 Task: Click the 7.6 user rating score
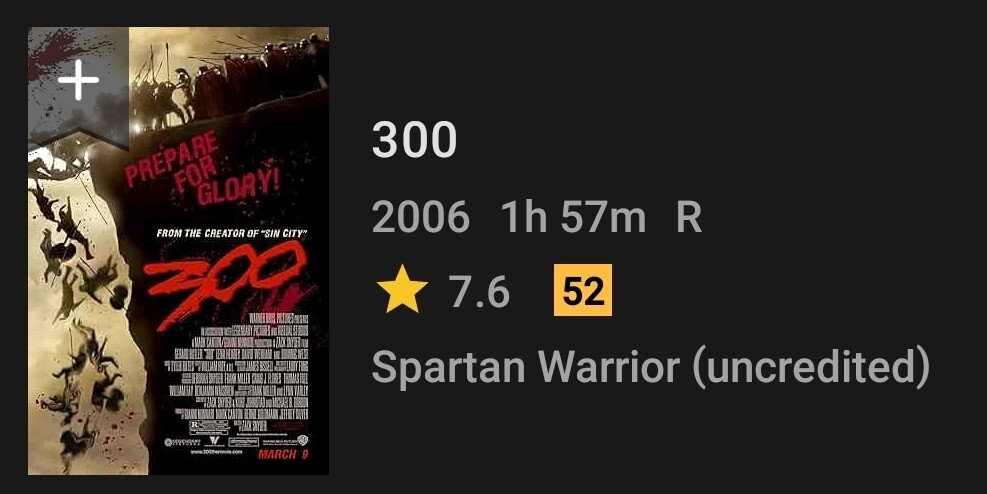click(479, 291)
